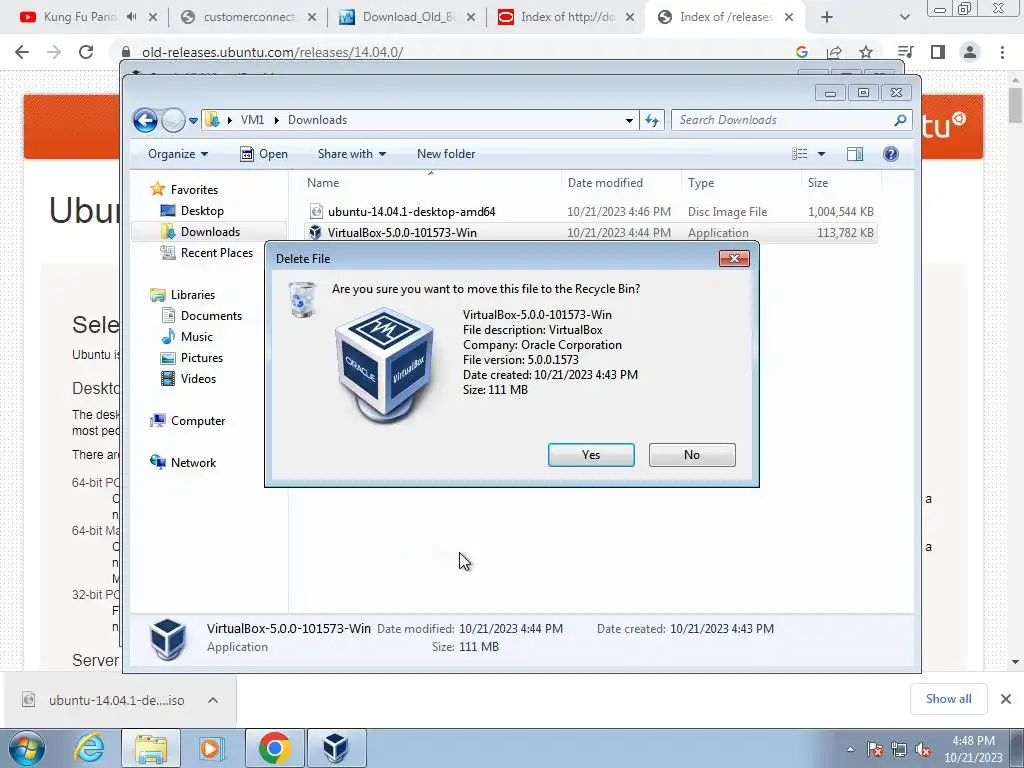Click Show all downloads
This screenshot has width=1024, height=768.
tap(948, 699)
